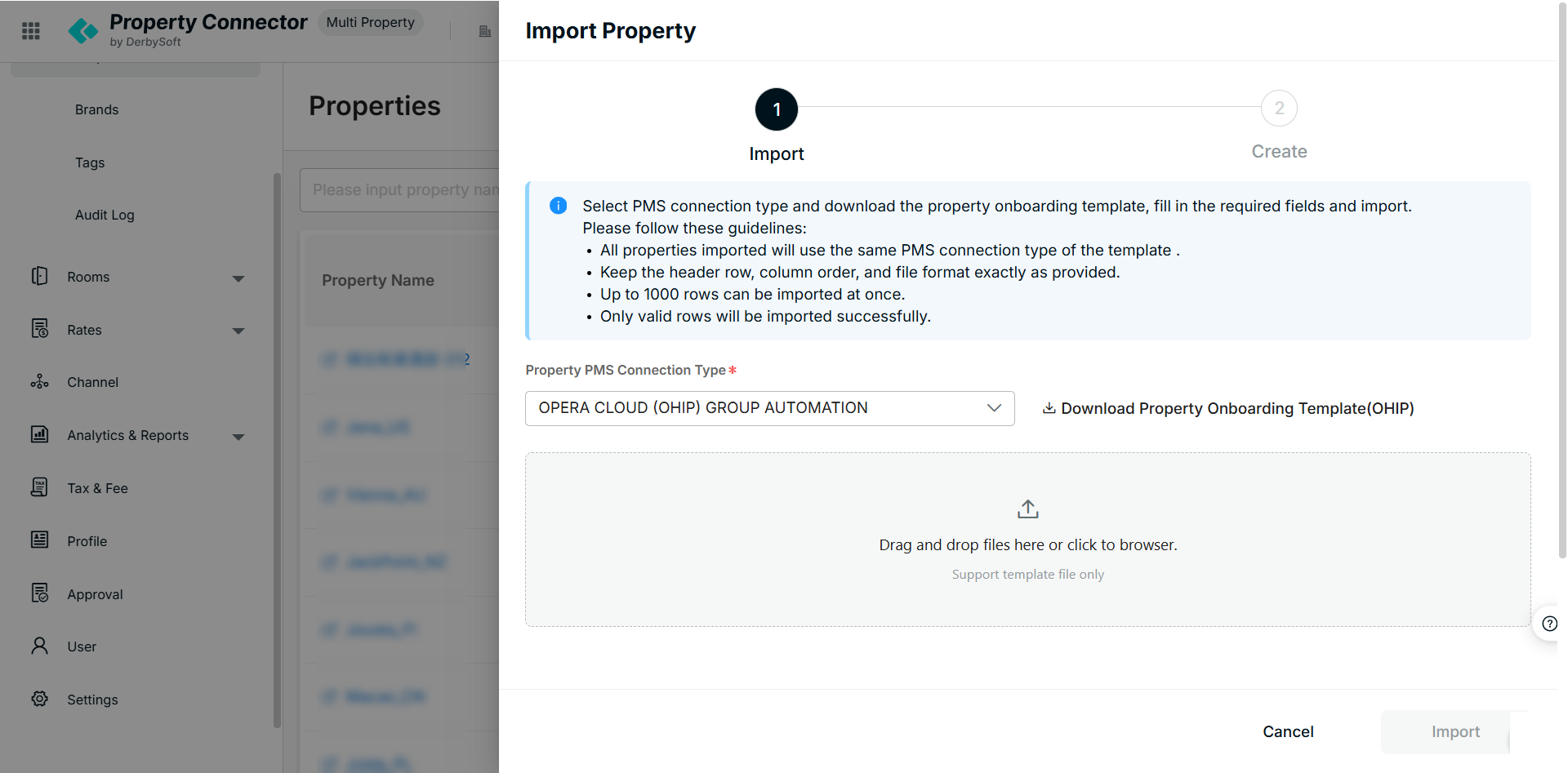Open Brands in the sidebar

click(96, 109)
